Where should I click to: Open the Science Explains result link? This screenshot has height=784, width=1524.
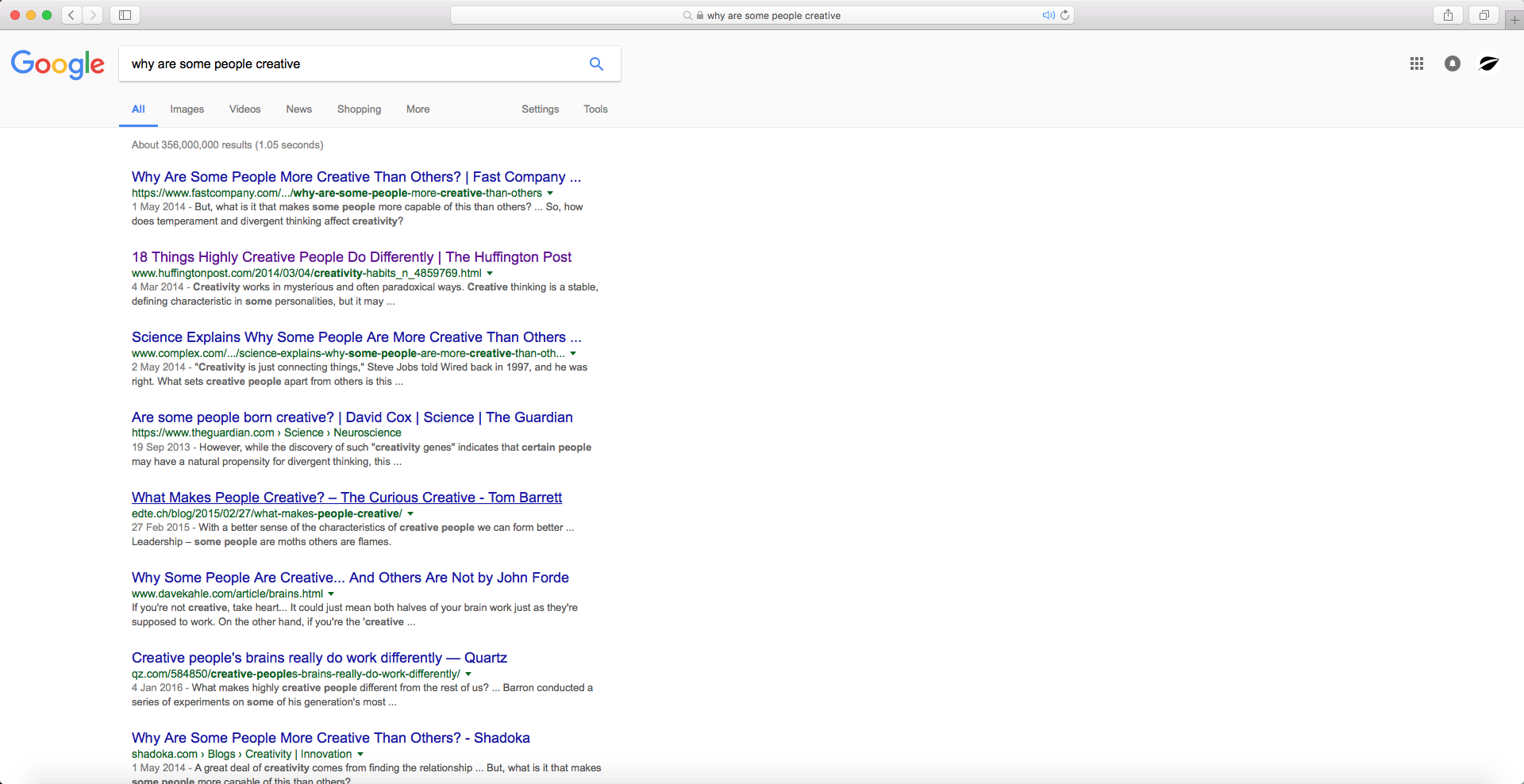click(356, 337)
